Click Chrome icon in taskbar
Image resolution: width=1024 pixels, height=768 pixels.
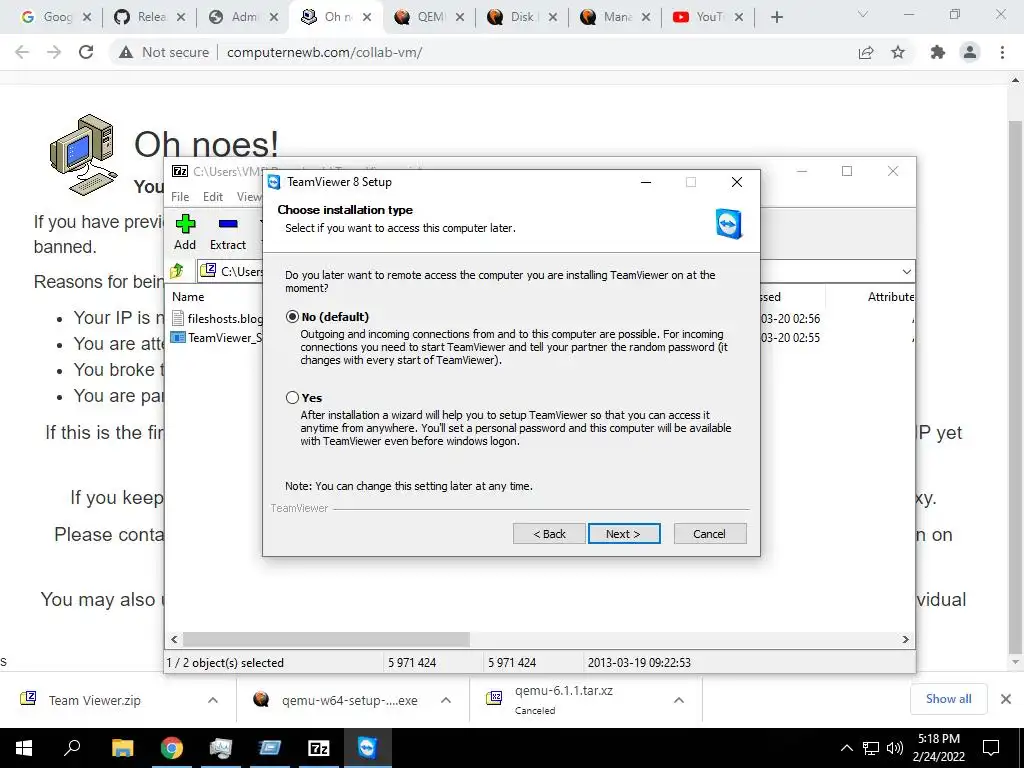[x=171, y=748]
